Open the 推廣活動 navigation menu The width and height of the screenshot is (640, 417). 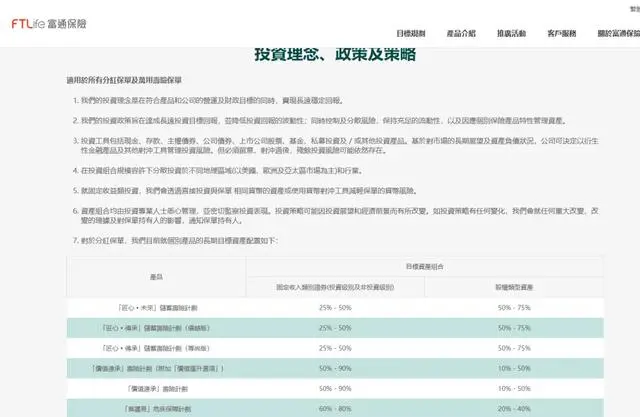tap(511, 33)
